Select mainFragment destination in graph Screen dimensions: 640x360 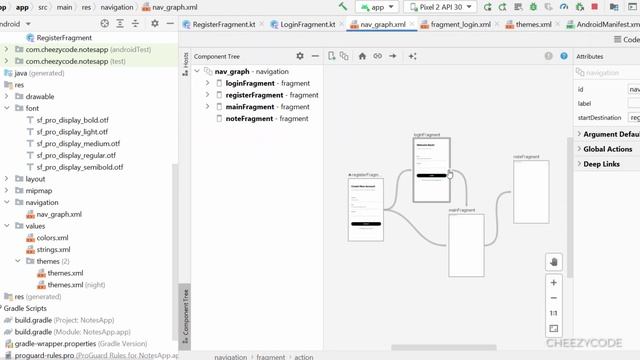point(466,245)
